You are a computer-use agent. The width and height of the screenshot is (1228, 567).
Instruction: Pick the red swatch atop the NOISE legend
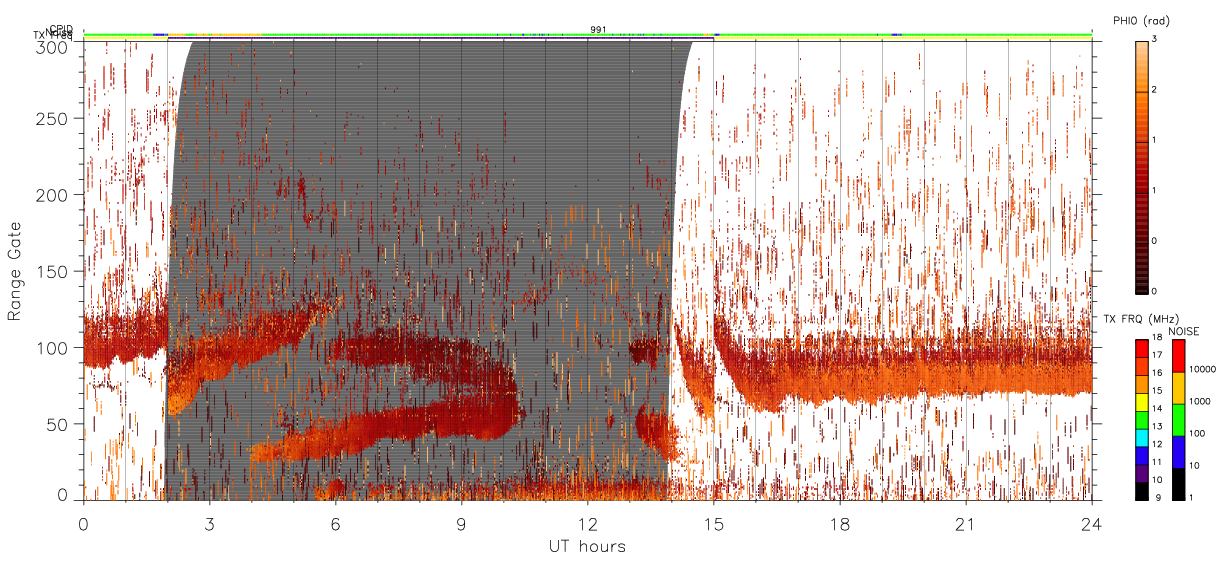[x=1179, y=356]
